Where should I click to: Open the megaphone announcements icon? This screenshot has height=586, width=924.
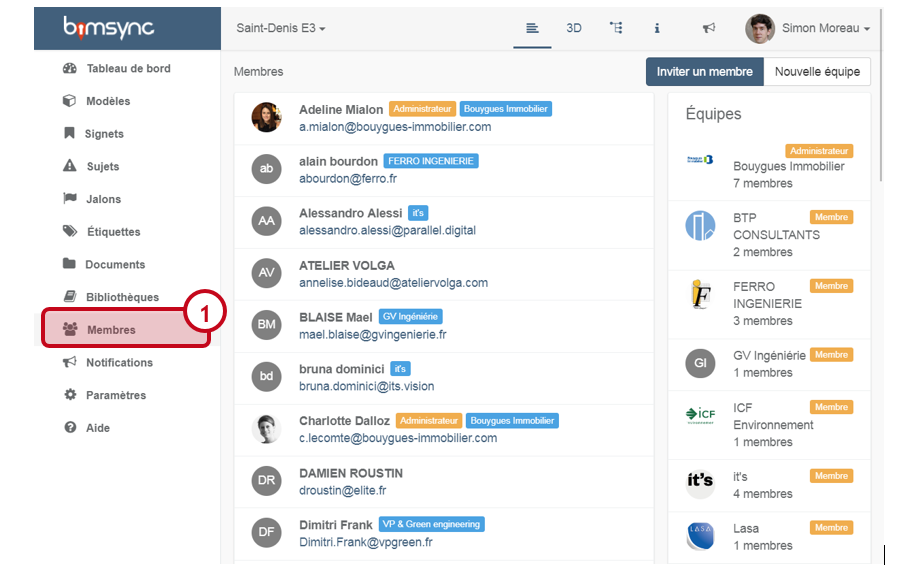[x=708, y=28]
